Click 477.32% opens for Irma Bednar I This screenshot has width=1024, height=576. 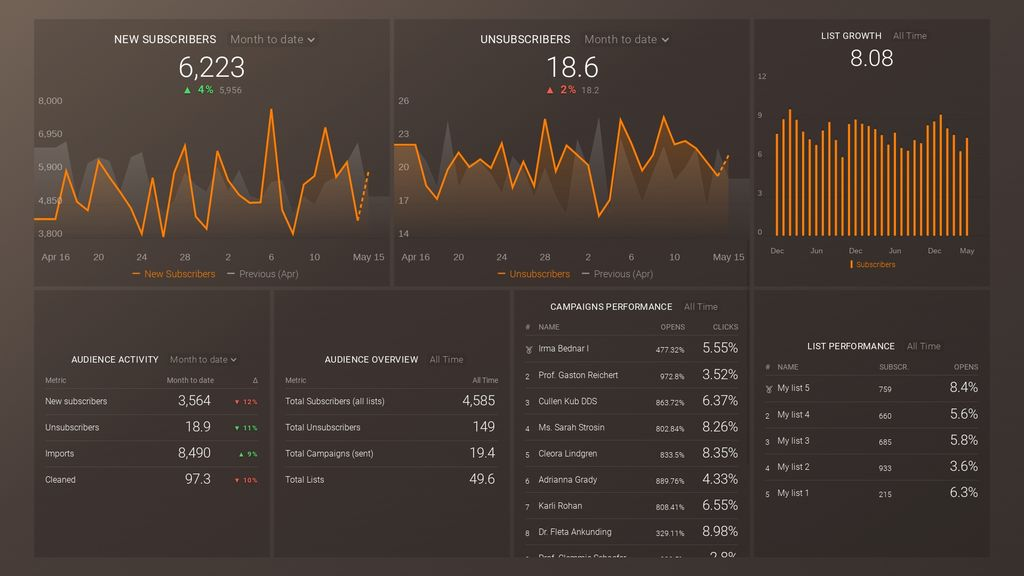click(x=670, y=350)
